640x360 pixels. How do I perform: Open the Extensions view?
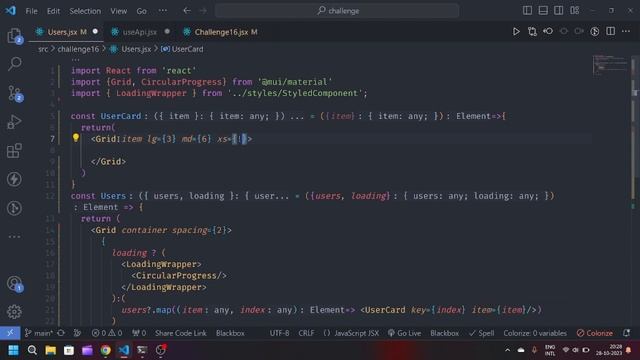click(x=14, y=151)
